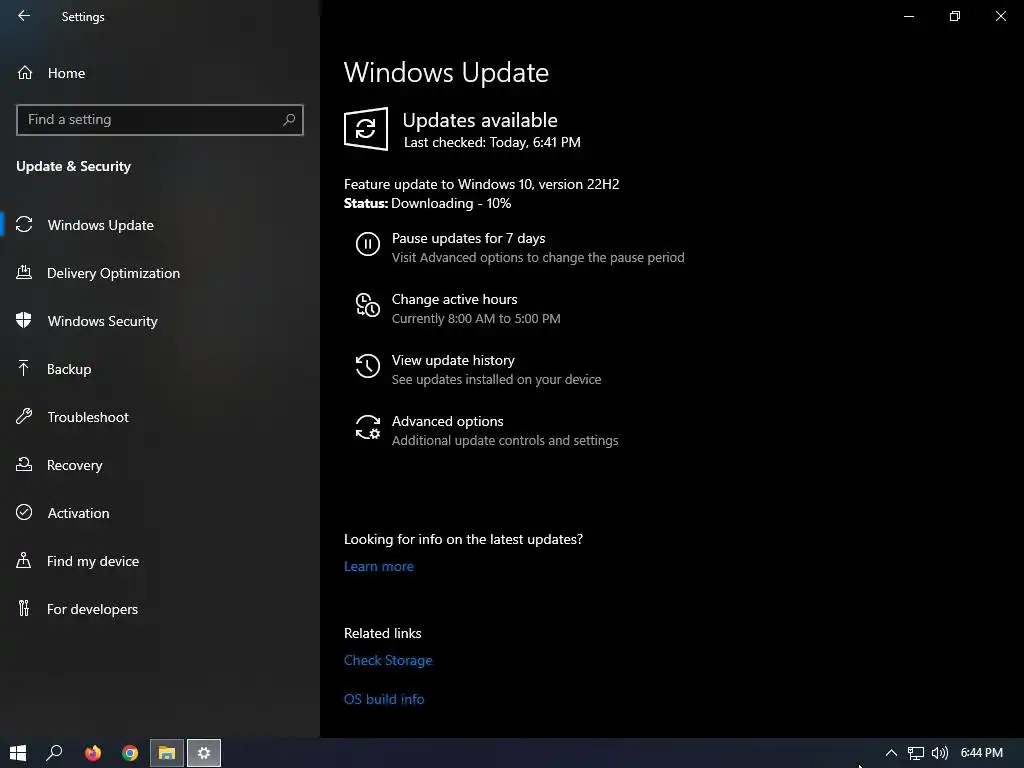The width and height of the screenshot is (1024, 768).
Task: Show hidden system tray icons
Action: coord(891,753)
